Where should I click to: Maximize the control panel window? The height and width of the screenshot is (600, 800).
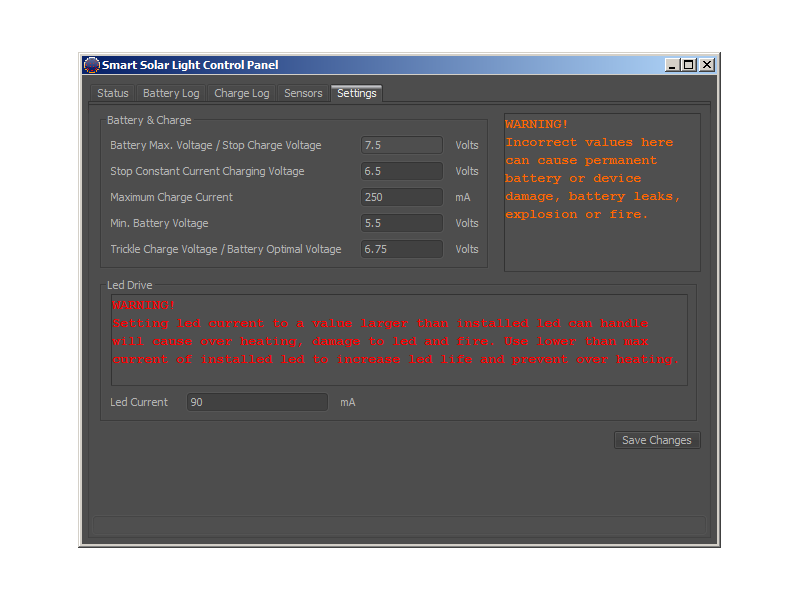[x=689, y=65]
